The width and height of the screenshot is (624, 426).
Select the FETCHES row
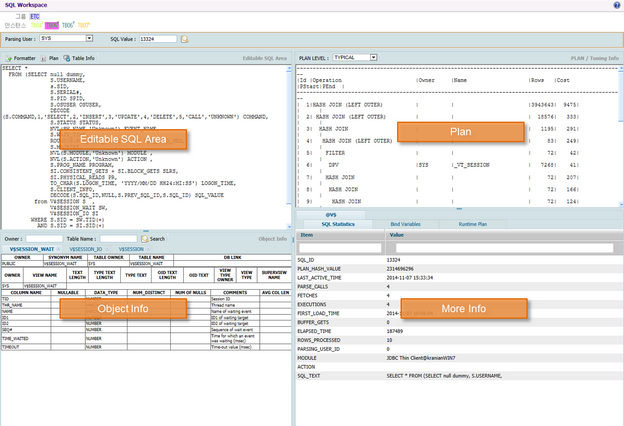(460, 295)
